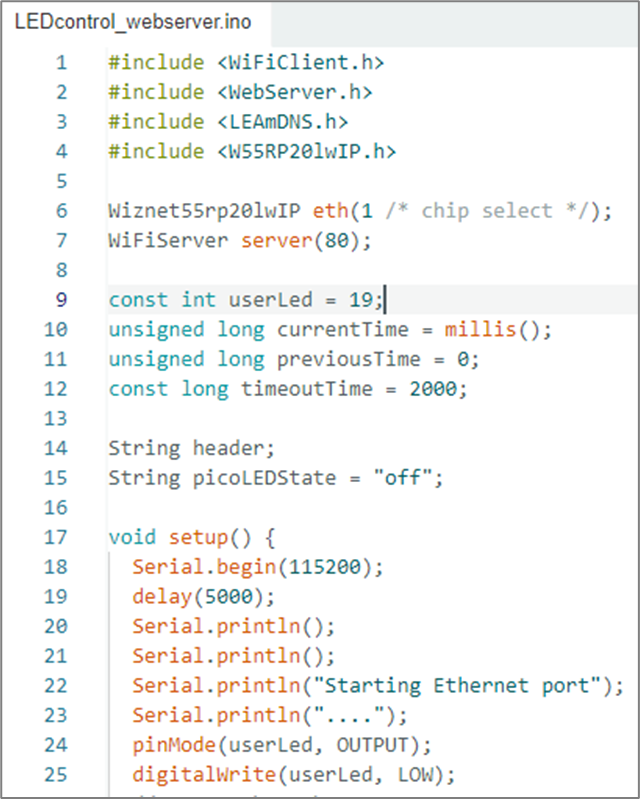Click the String header declaration
This screenshot has height=799, width=640.
point(192,448)
